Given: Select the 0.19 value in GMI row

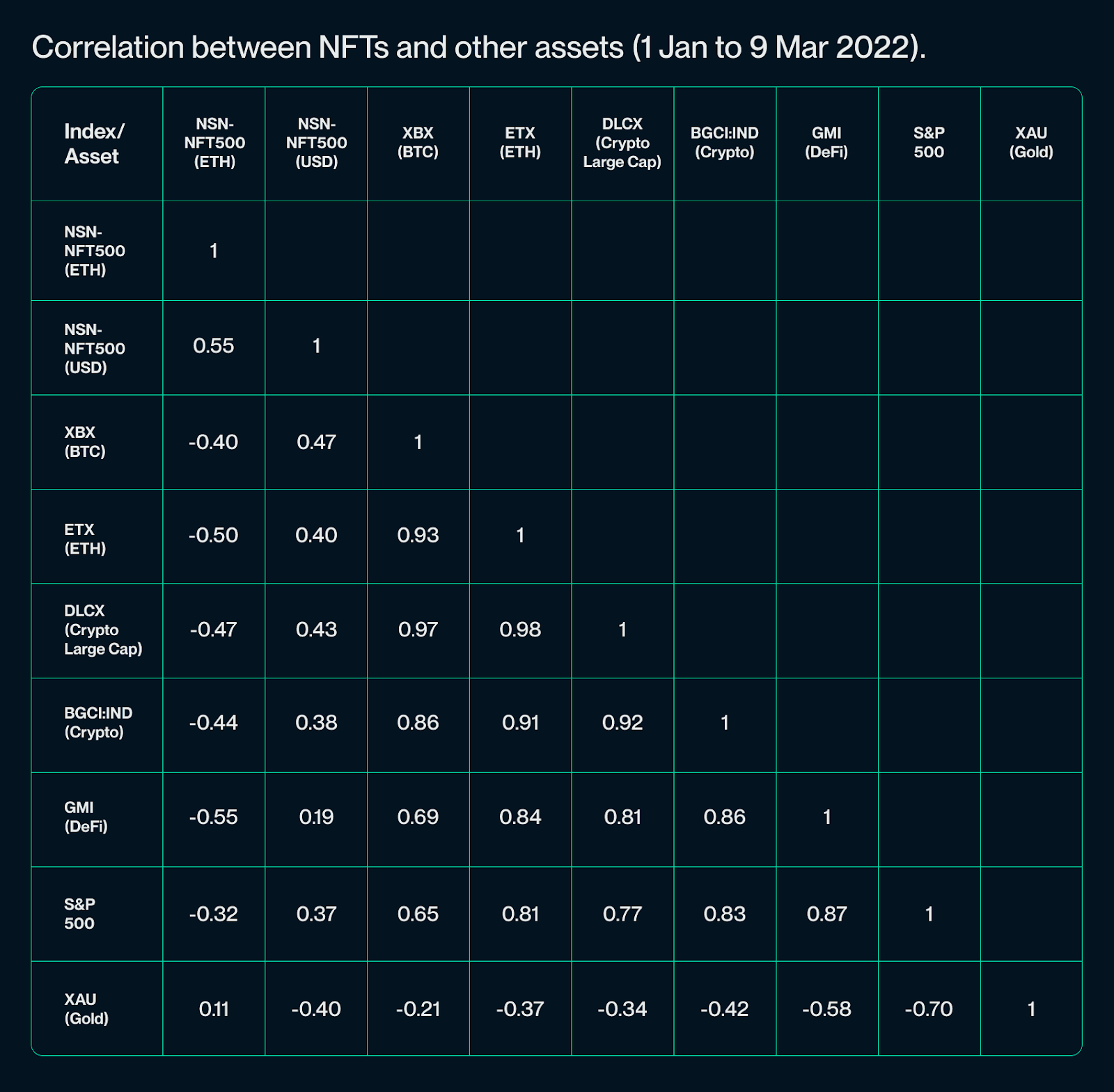Looking at the screenshot, I should pos(316,817).
